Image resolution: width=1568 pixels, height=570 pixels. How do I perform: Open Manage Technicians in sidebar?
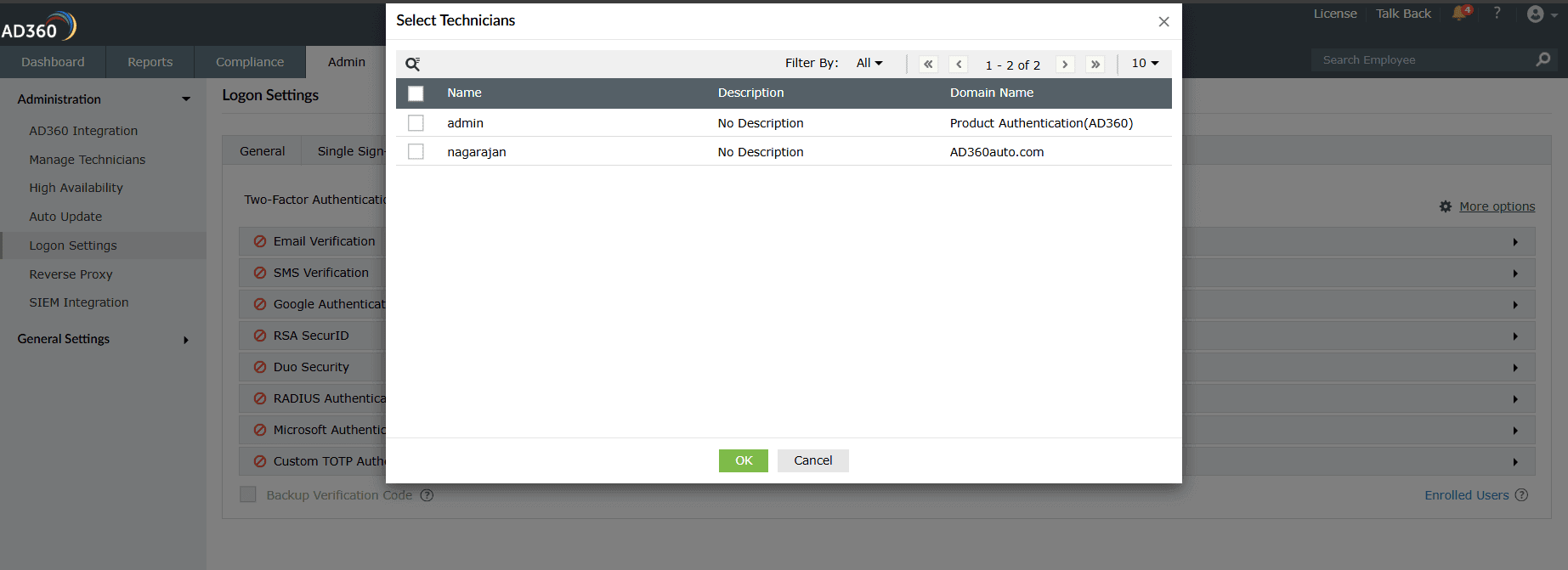click(88, 160)
